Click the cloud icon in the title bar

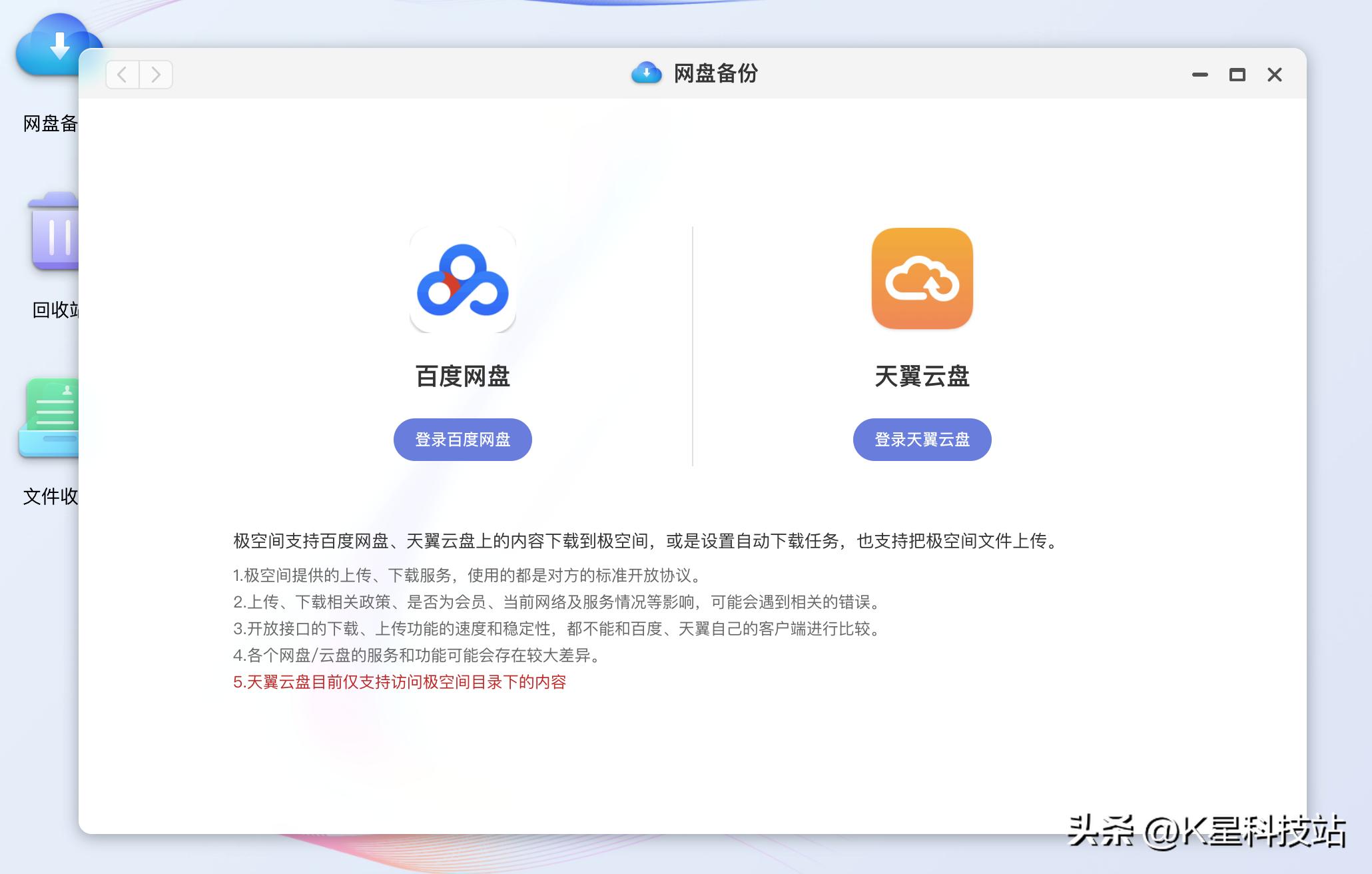[644, 74]
